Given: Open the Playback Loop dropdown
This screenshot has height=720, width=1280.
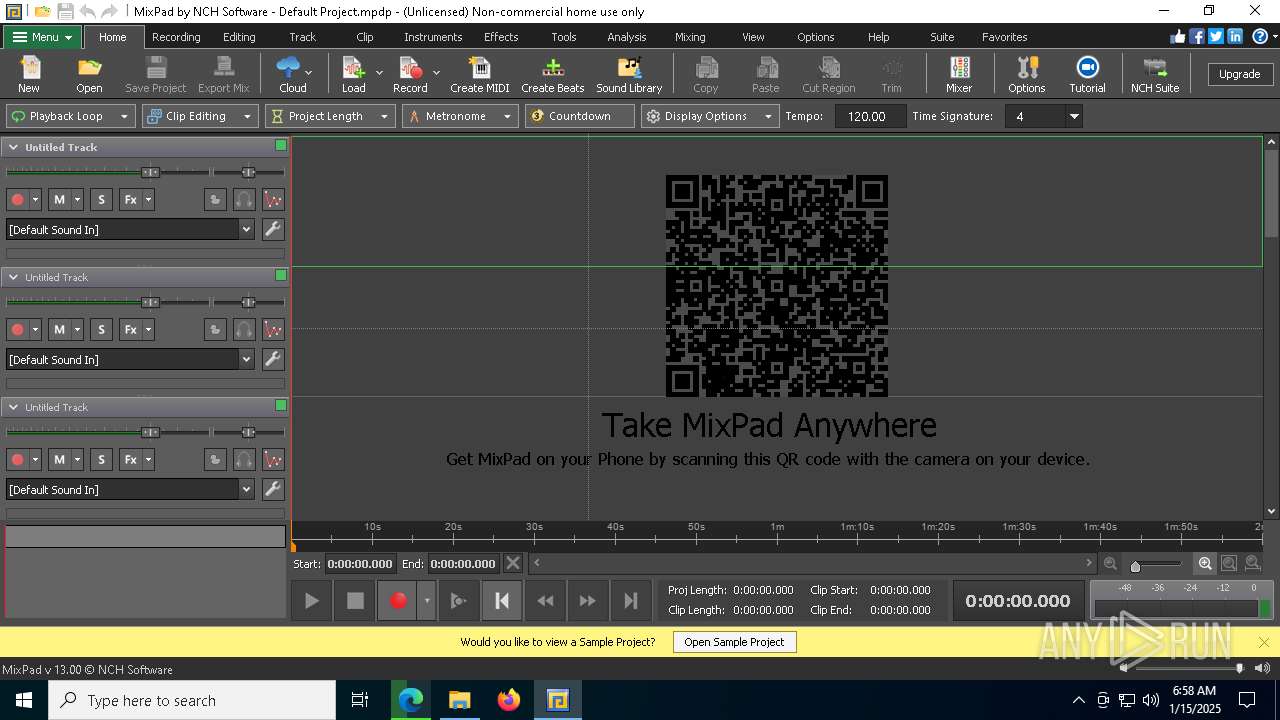Looking at the screenshot, I should pyautogui.click(x=71, y=116).
